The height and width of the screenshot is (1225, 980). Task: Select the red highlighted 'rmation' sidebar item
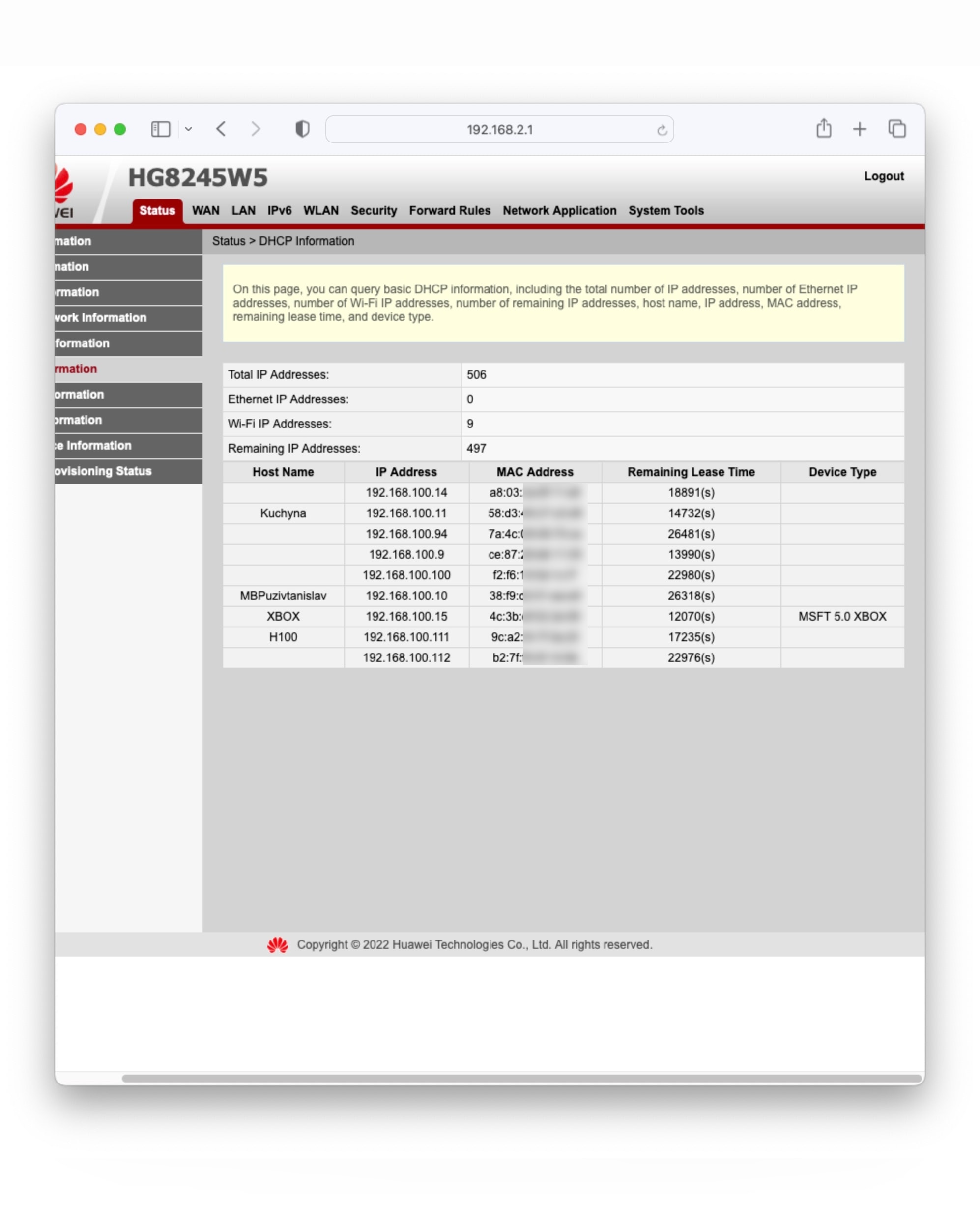128,369
